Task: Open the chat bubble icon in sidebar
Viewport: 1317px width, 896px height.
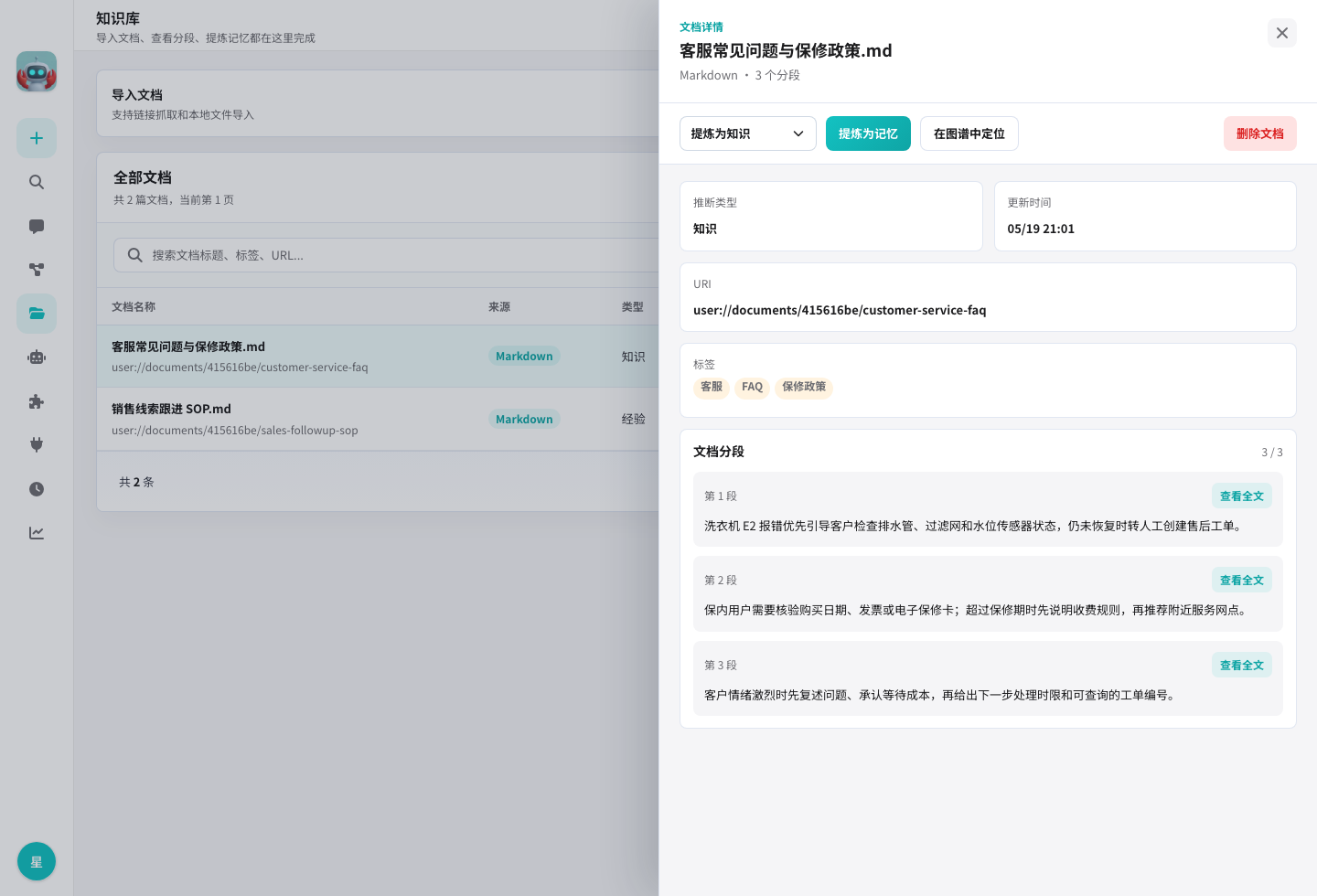Action: point(37,226)
